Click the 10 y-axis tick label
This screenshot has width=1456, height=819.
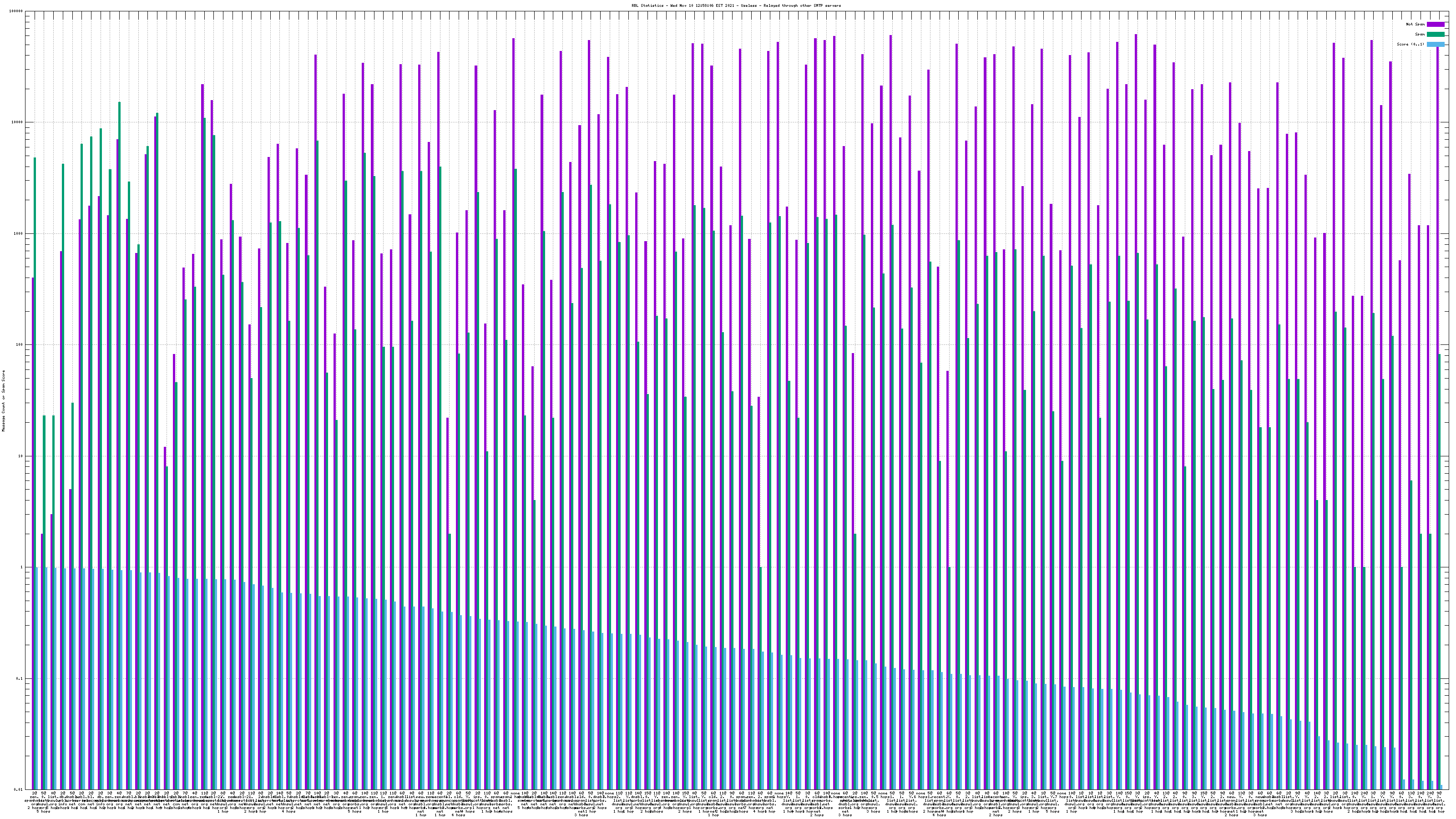[x=20, y=456]
